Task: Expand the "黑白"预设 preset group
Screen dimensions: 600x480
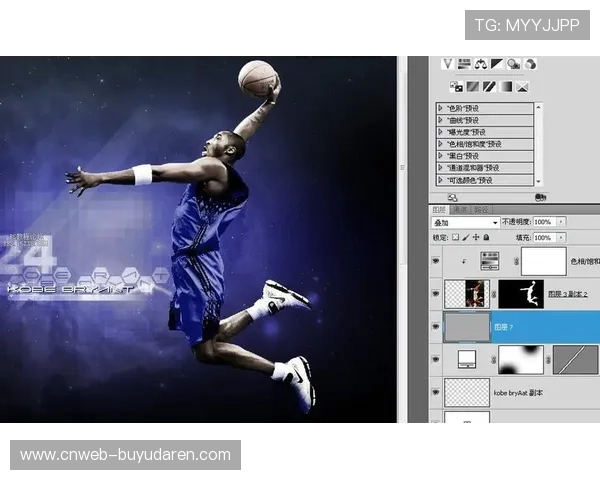Action: (441, 156)
